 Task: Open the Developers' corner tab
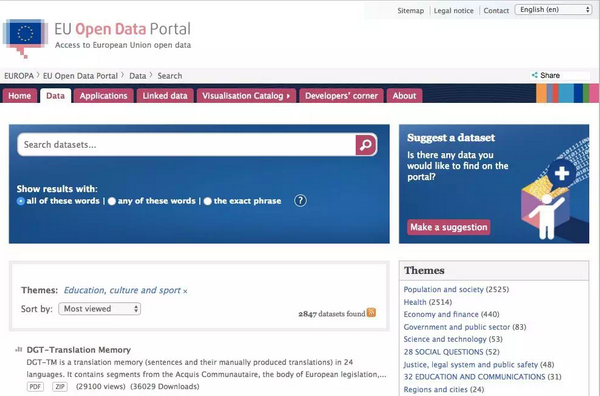coord(341,96)
